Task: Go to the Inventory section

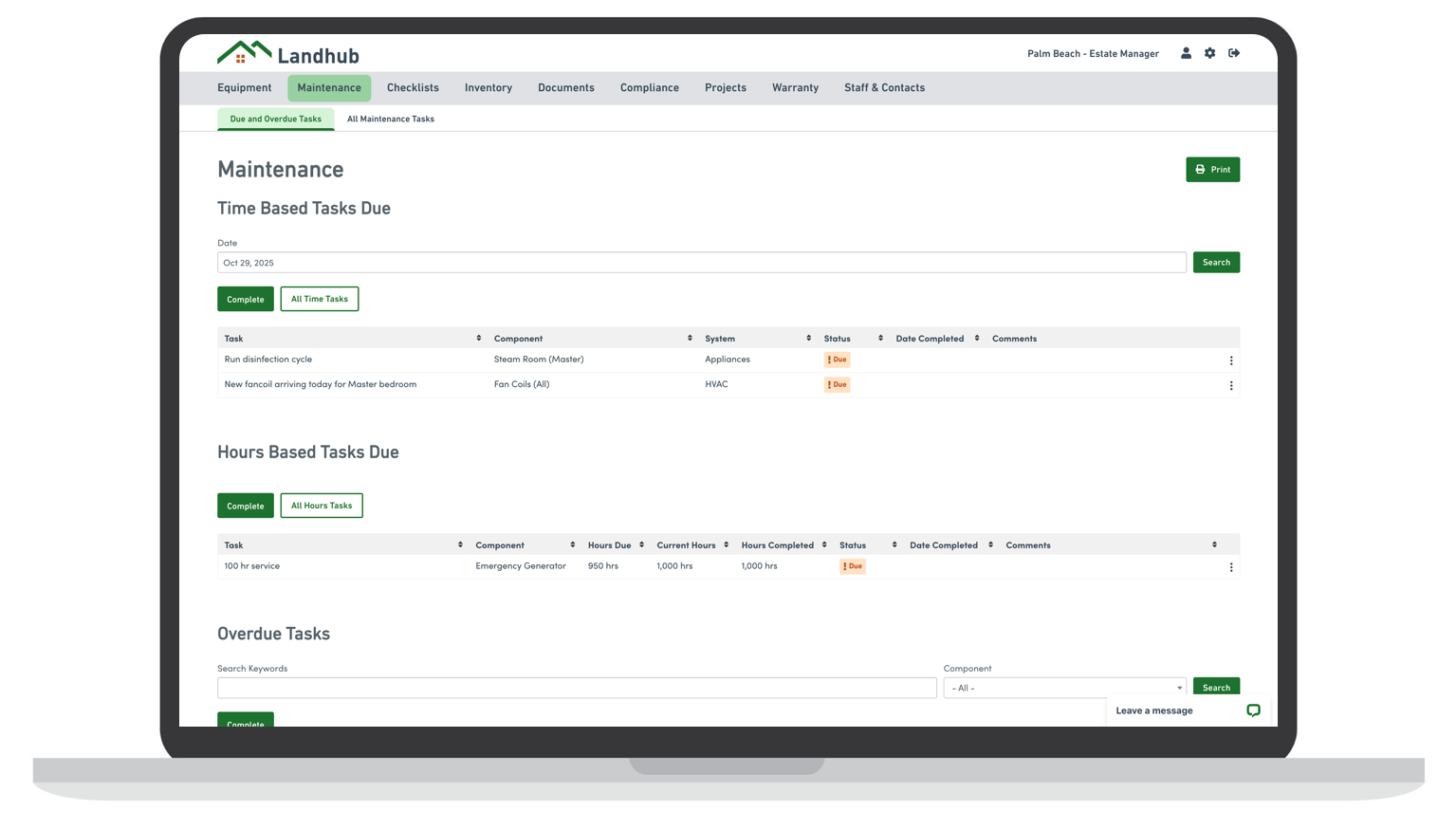Action: coord(488,88)
